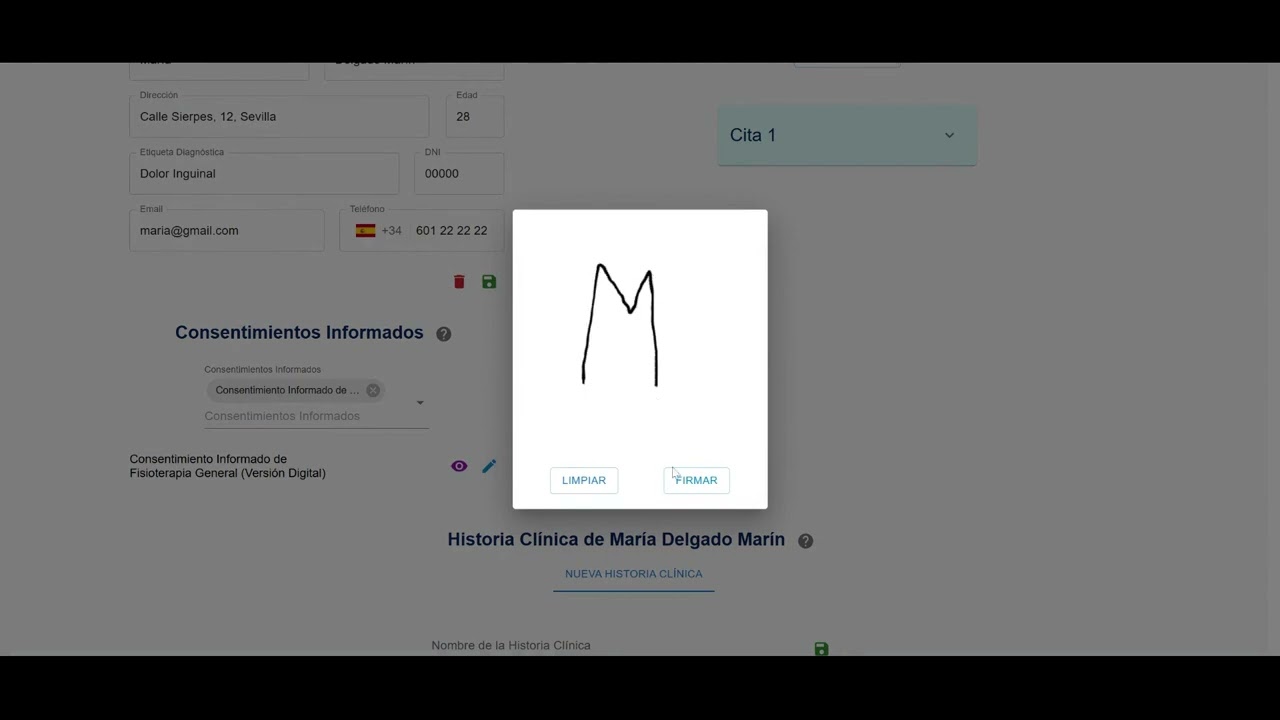Click the Cita 1 label

pyautogui.click(x=753, y=135)
